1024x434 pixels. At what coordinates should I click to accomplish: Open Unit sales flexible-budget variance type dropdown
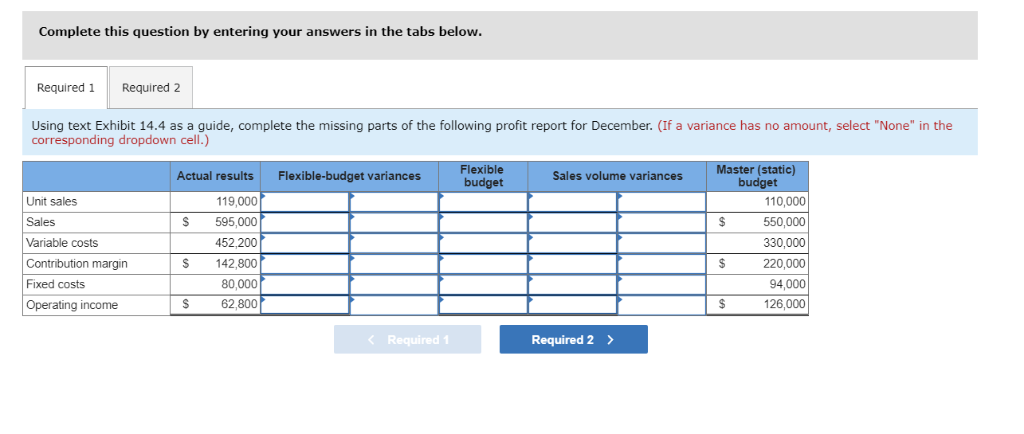click(x=394, y=202)
